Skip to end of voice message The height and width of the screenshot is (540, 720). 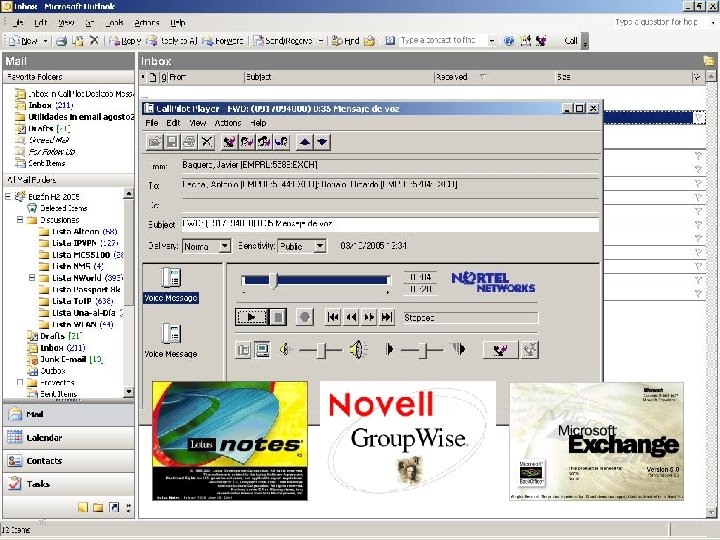pos(387,317)
